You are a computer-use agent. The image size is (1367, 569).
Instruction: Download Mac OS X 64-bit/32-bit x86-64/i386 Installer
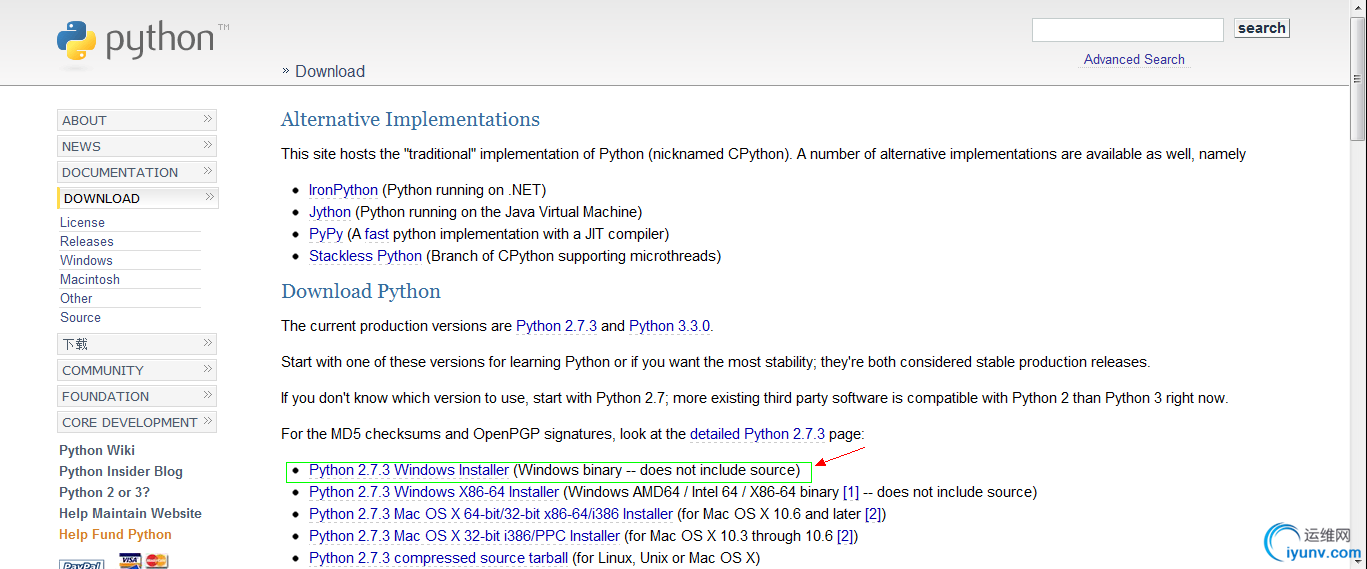click(x=491, y=514)
